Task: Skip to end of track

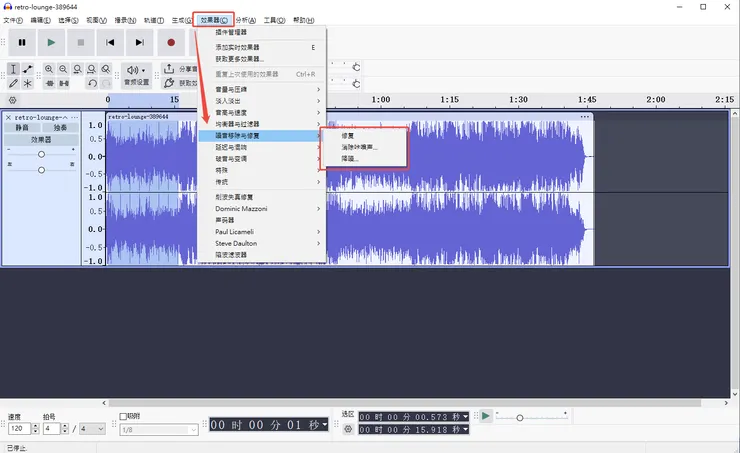Action: click(x=140, y=42)
